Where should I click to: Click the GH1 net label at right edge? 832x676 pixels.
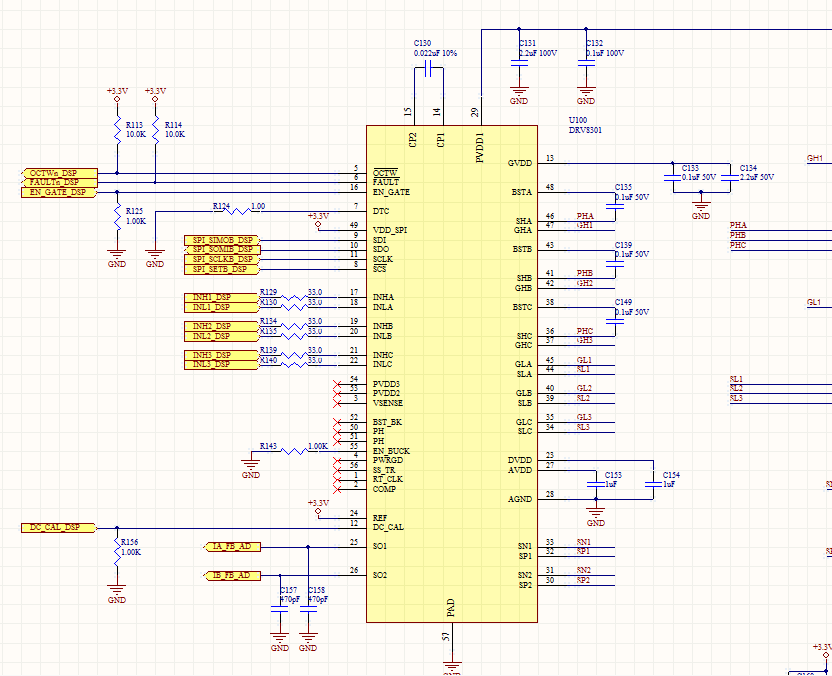click(x=814, y=158)
